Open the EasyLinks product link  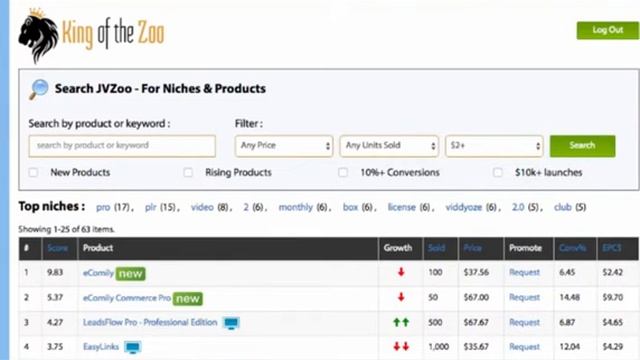101,347
